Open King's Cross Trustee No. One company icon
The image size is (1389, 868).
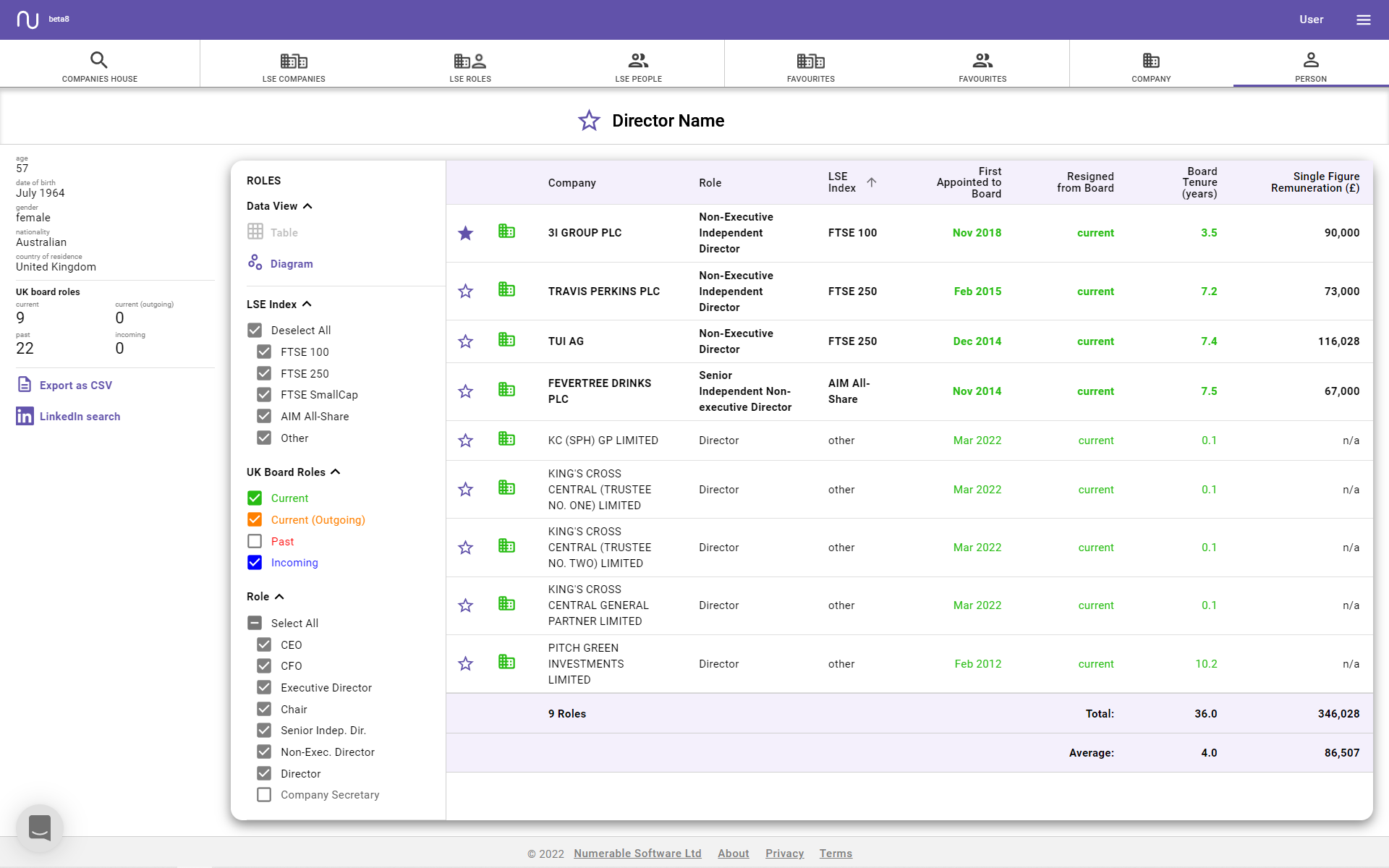click(506, 488)
